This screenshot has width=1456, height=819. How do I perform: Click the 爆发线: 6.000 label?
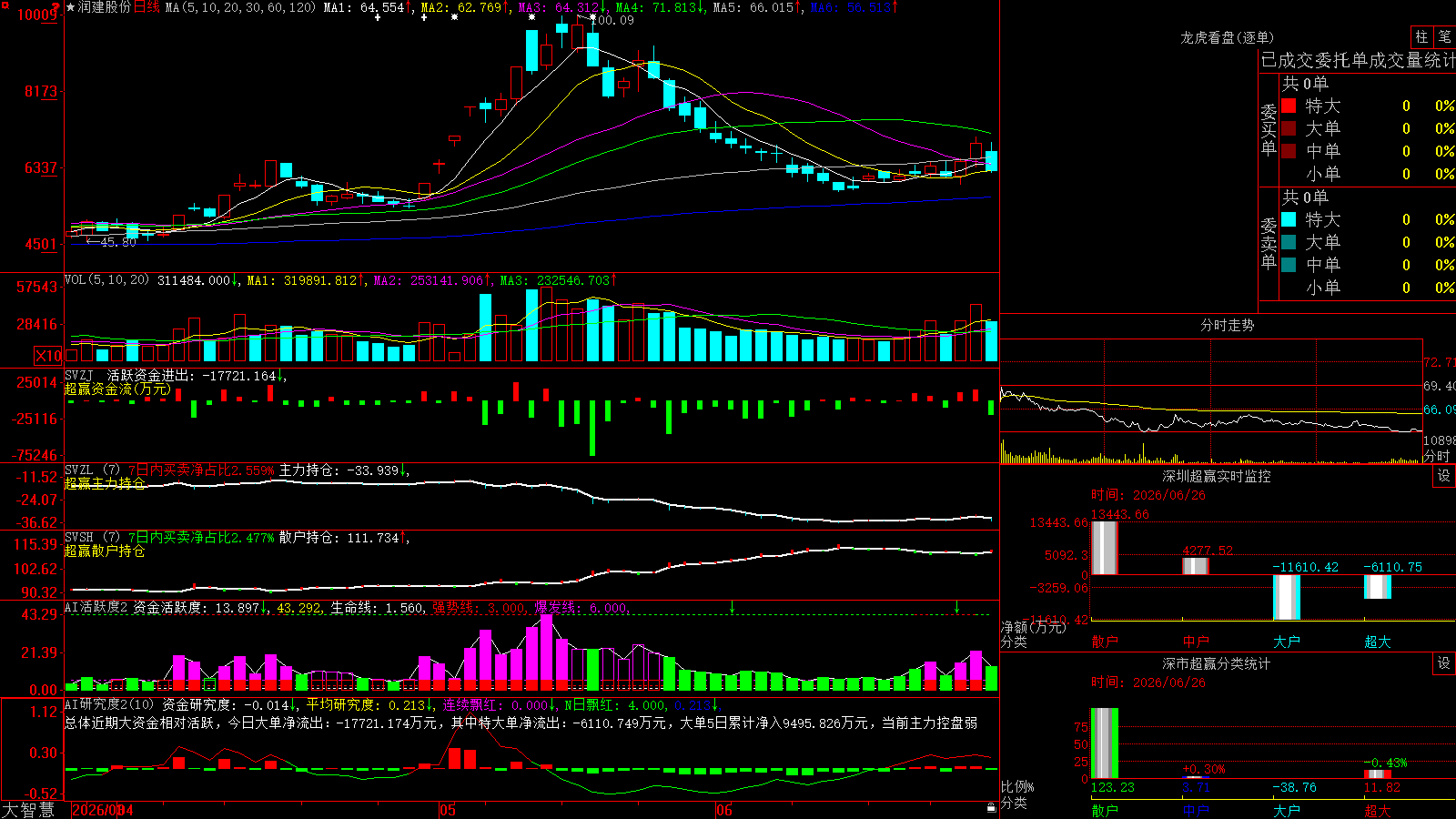coord(582,608)
